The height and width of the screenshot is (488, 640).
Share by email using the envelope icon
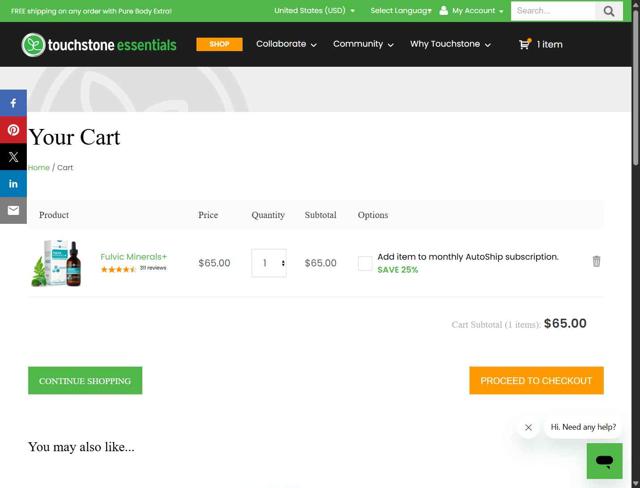click(13, 211)
